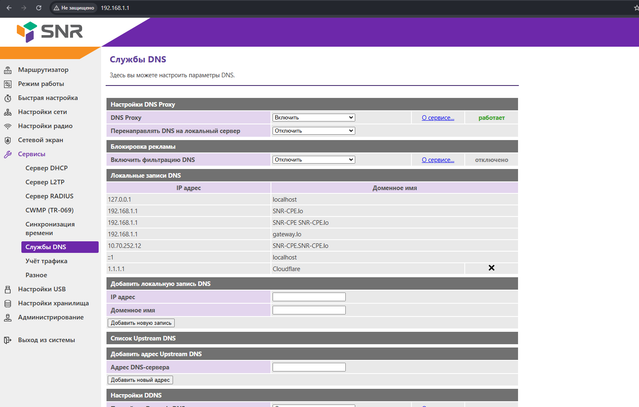Screen dimensions: 639x407
Task: Click the Маршрутизатор sidebar icon
Action: tap(8, 70)
